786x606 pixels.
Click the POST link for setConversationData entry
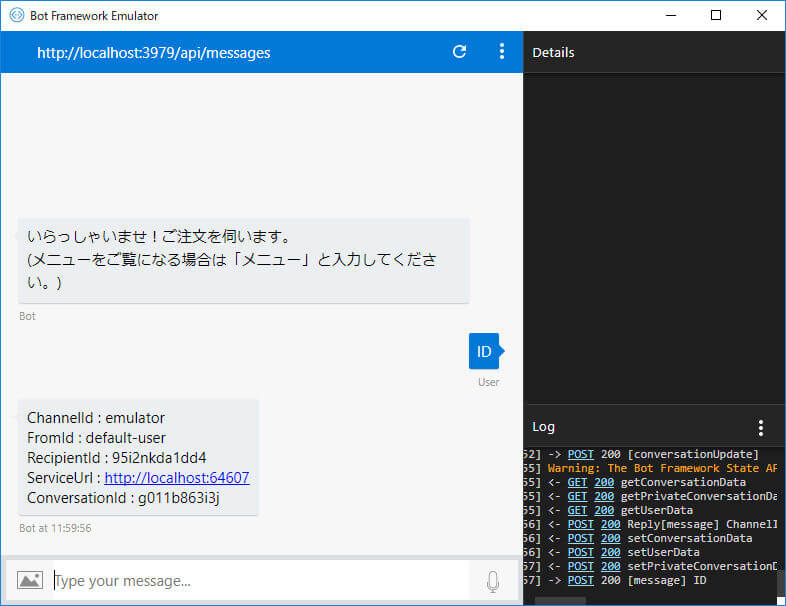point(580,538)
